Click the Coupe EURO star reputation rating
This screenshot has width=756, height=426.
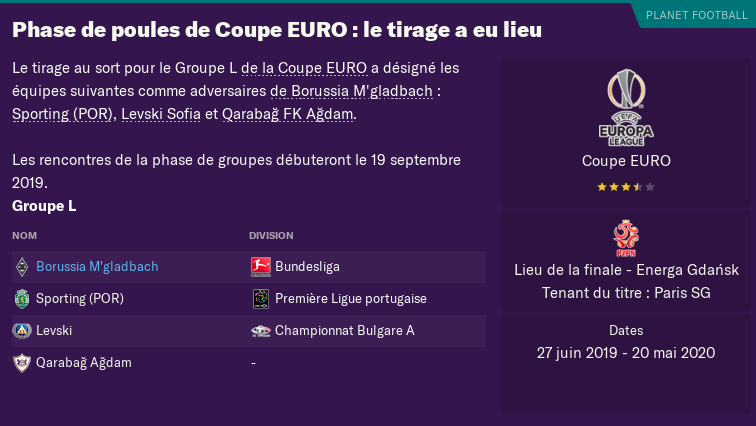pyautogui.click(x=626, y=187)
